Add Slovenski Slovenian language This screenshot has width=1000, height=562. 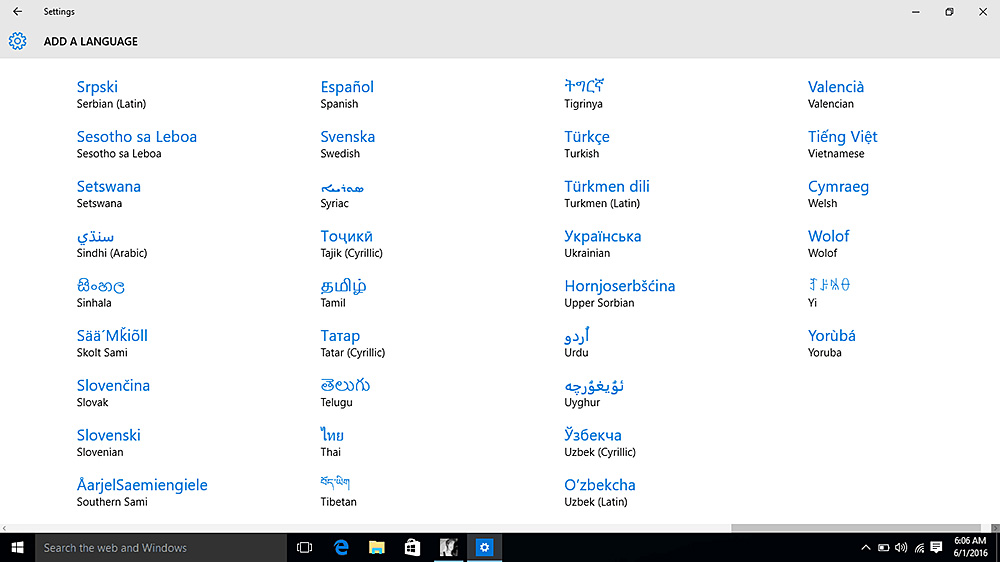108,442
